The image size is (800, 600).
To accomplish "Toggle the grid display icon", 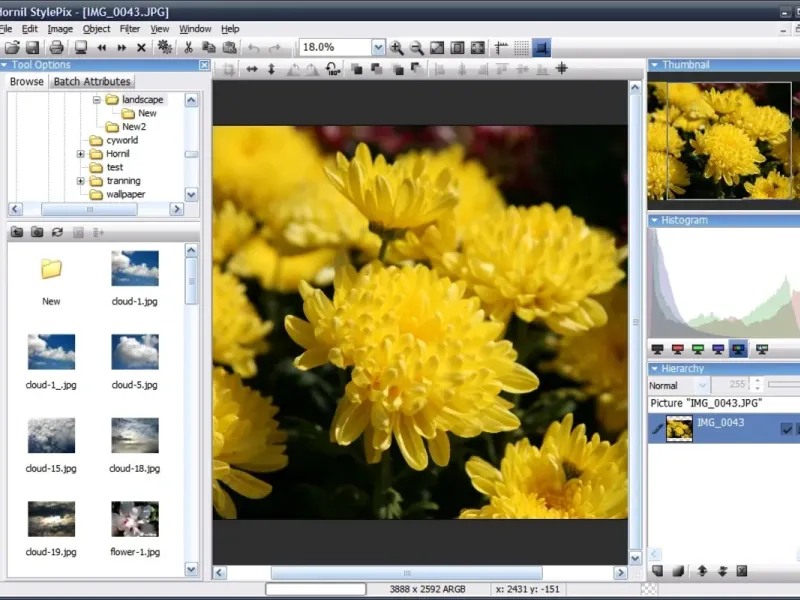I will point(521,48).
